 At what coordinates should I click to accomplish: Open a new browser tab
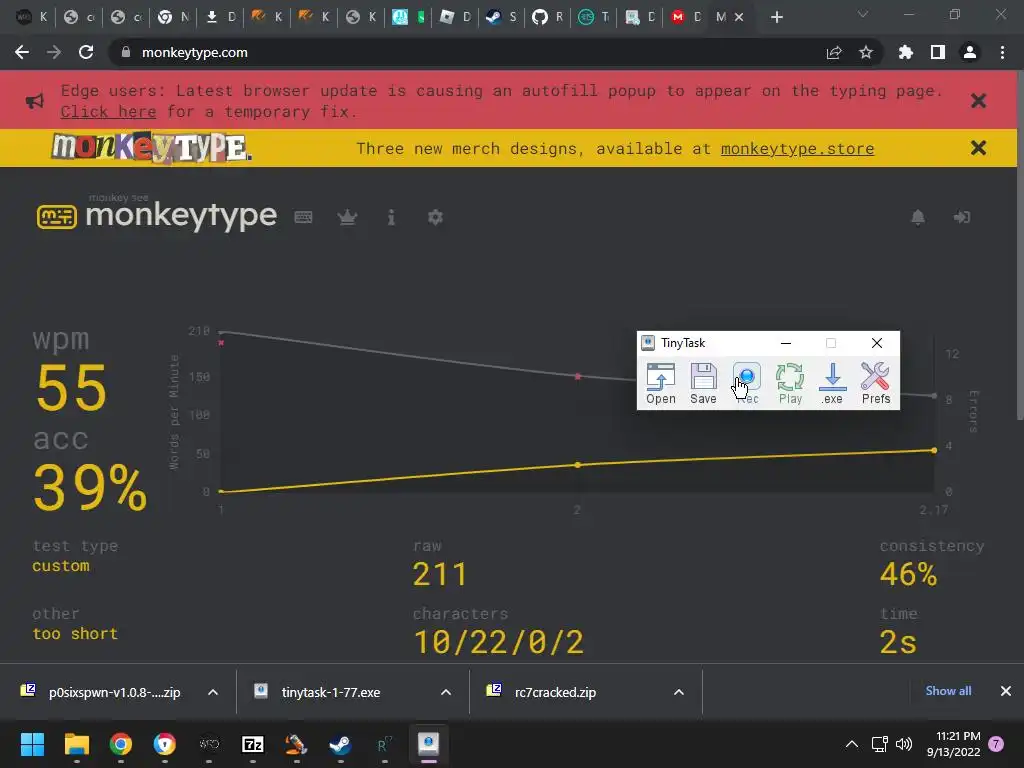[776, 18]
